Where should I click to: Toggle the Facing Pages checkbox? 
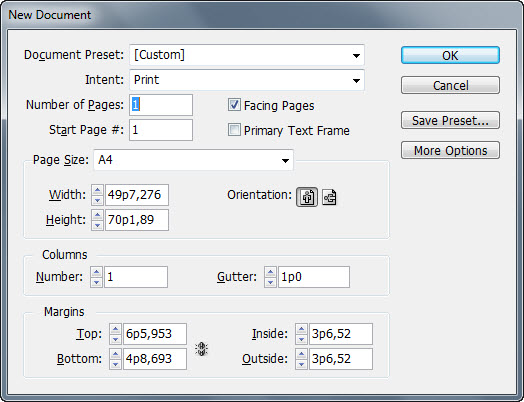pos(234,105)
